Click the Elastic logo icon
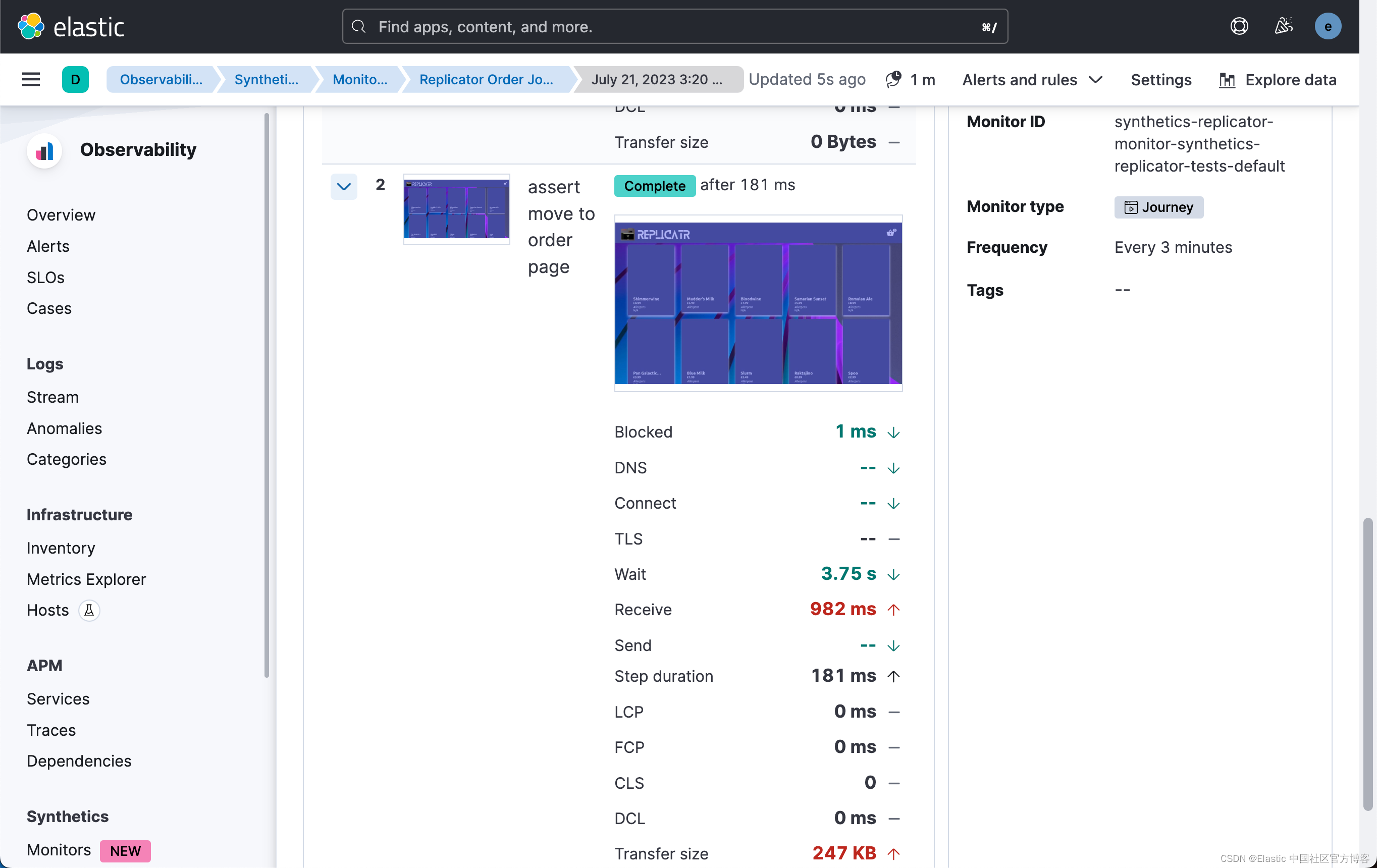The height and width of the screenshot is (868, 1377). click(31, 26)
